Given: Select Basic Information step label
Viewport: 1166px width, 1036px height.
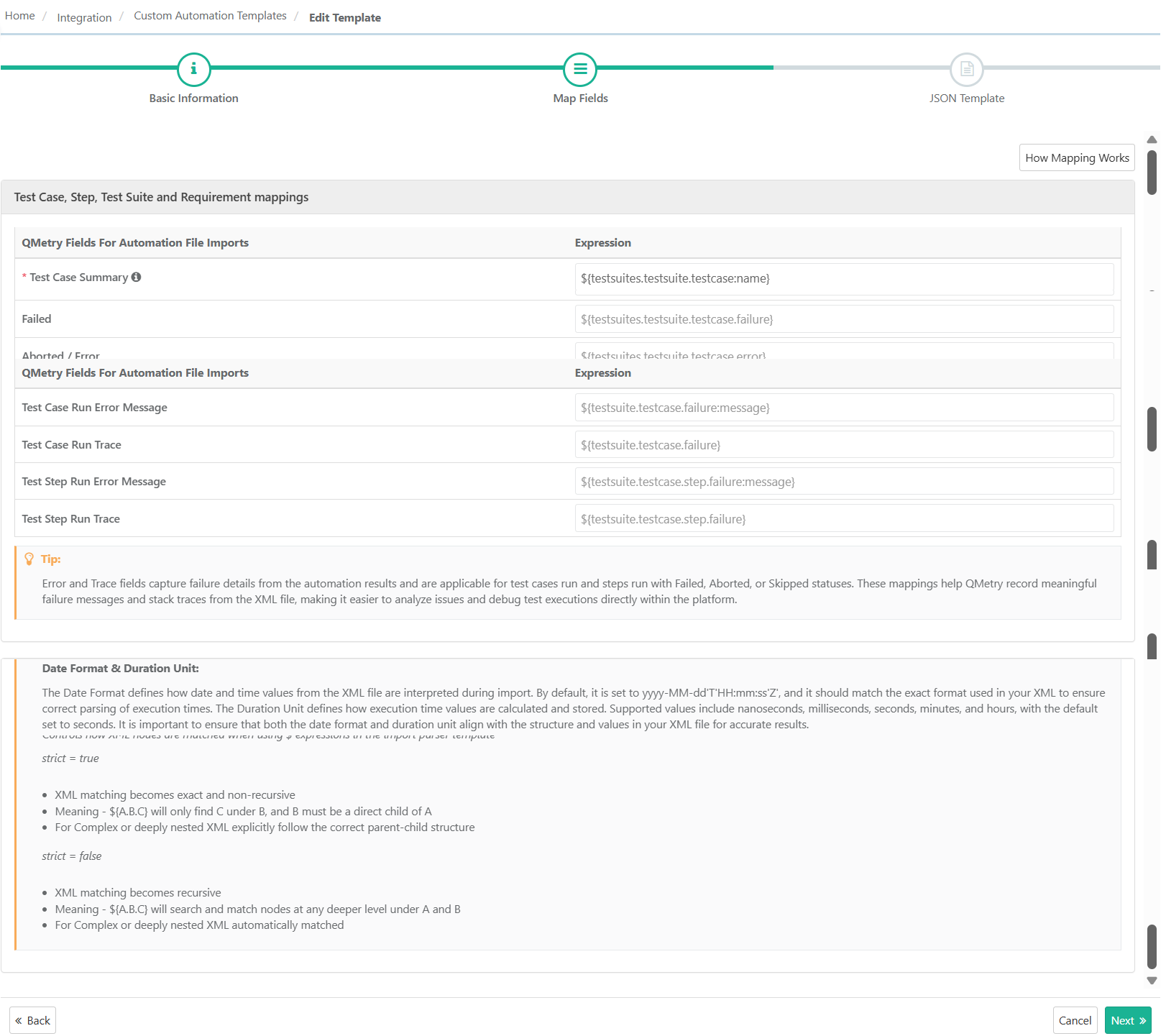Looking at the screenshot, I should pos(193,98).
